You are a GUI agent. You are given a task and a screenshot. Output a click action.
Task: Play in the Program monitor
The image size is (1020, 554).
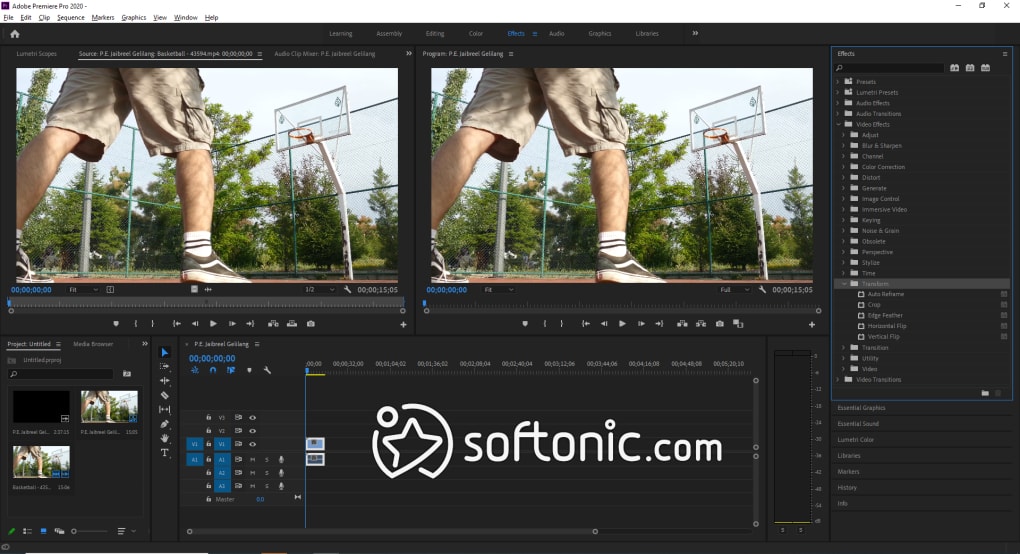click(622, 324)
